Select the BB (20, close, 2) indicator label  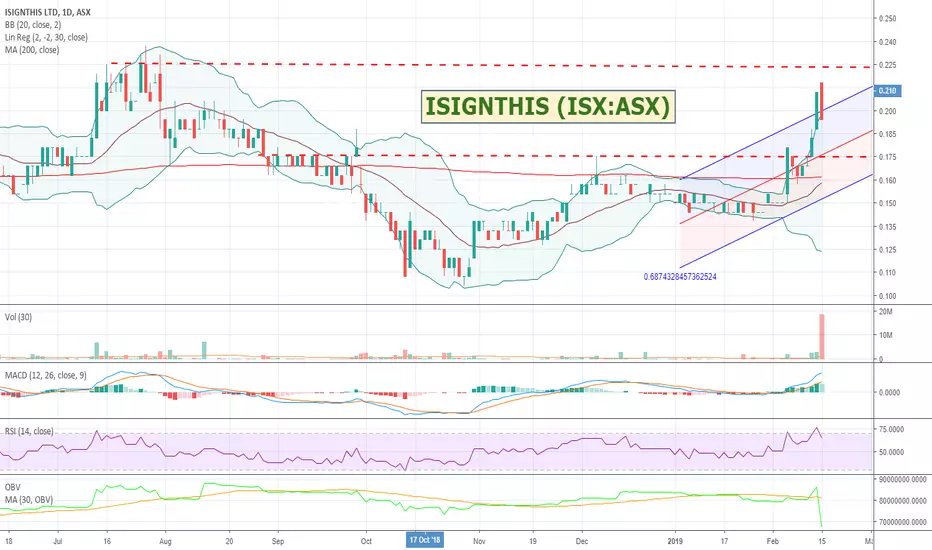(33, 25)
